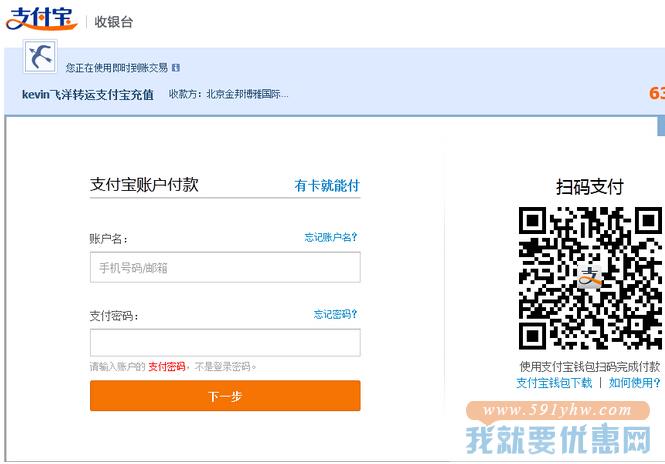665x464 pixels.
Task: Click the payee text 收款方:北京金邦博雅国际...
Action: (229, 94)
